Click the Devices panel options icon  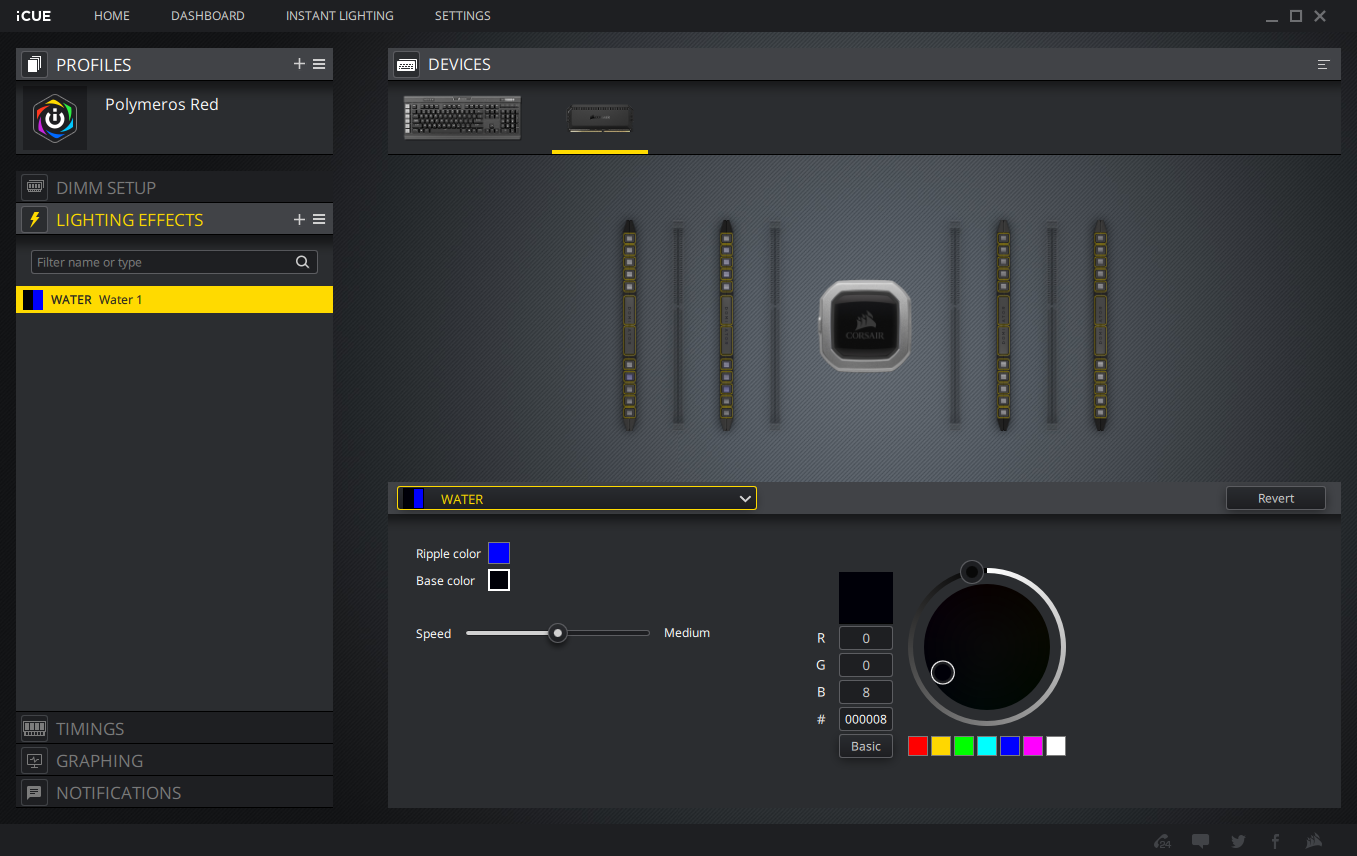tap(1323, 64)
